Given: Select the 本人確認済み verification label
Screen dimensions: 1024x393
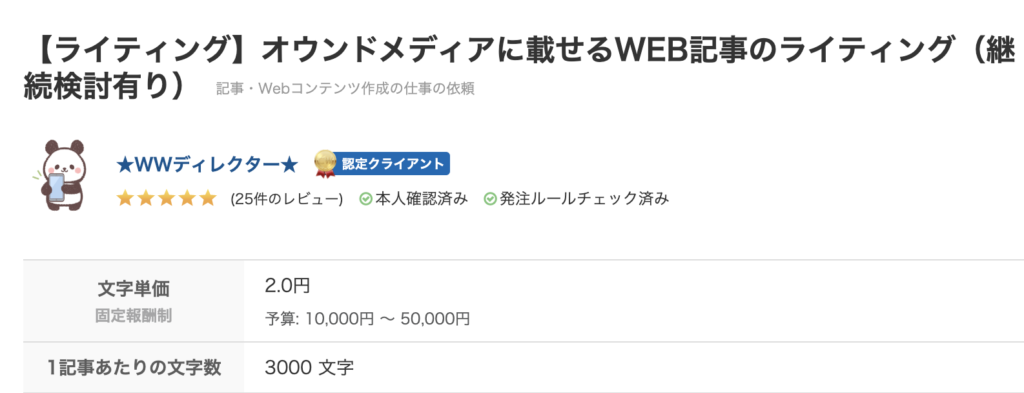Looking at the screenshot, I should click(421, 199).
